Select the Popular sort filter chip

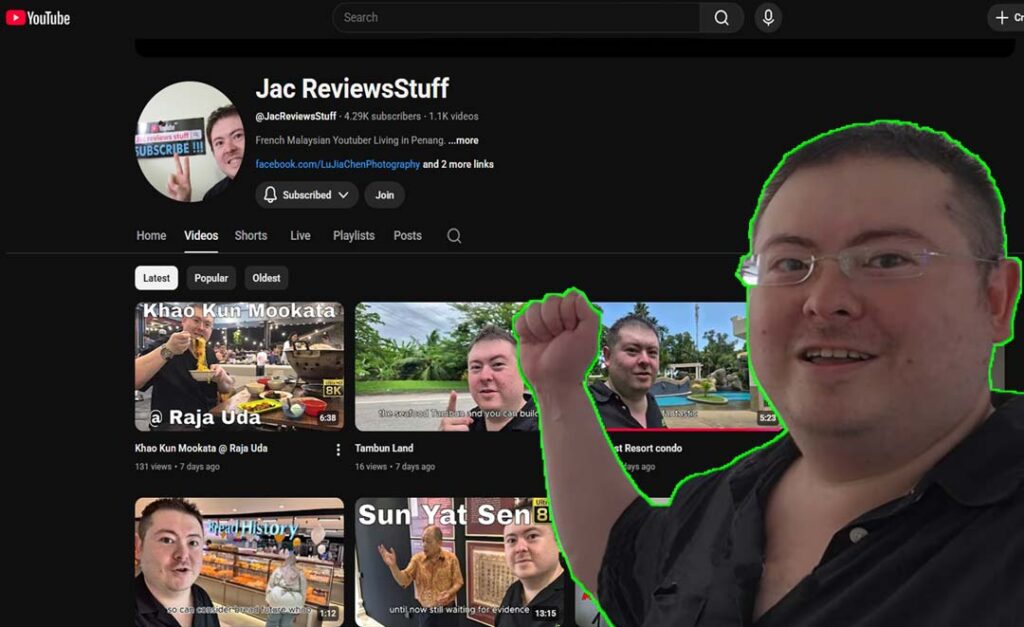coord(211,278)
